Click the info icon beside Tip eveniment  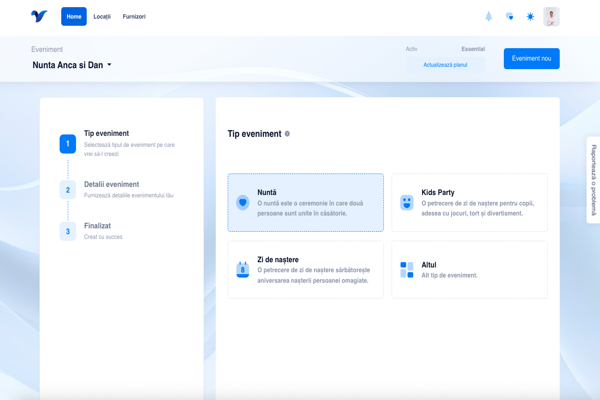288,134
